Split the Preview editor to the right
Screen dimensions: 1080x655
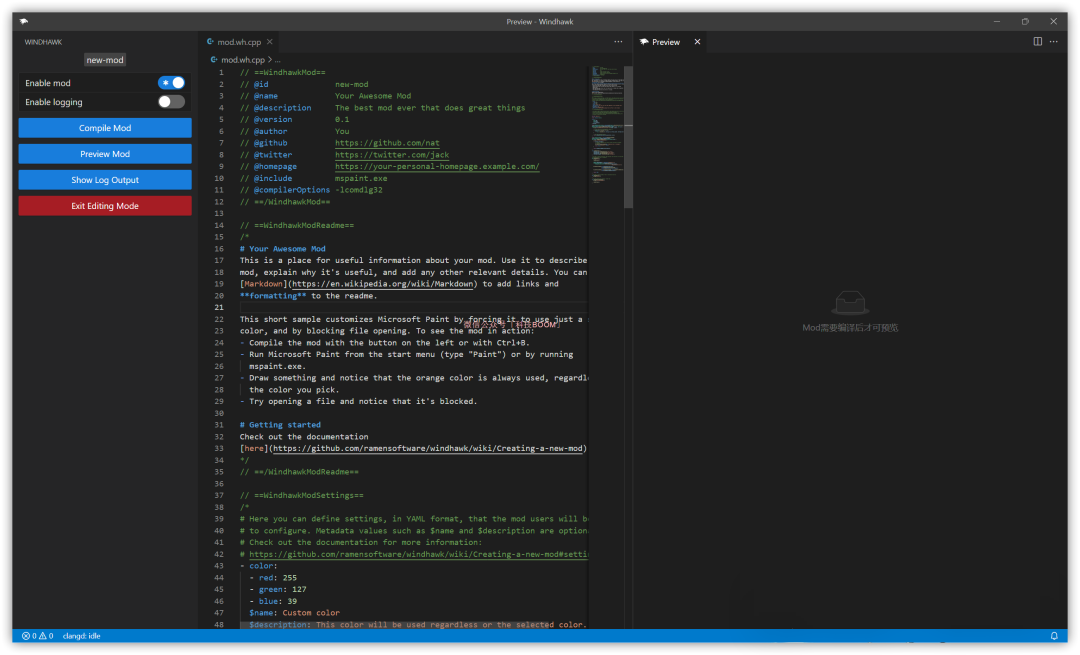[x=1037, y=42]
